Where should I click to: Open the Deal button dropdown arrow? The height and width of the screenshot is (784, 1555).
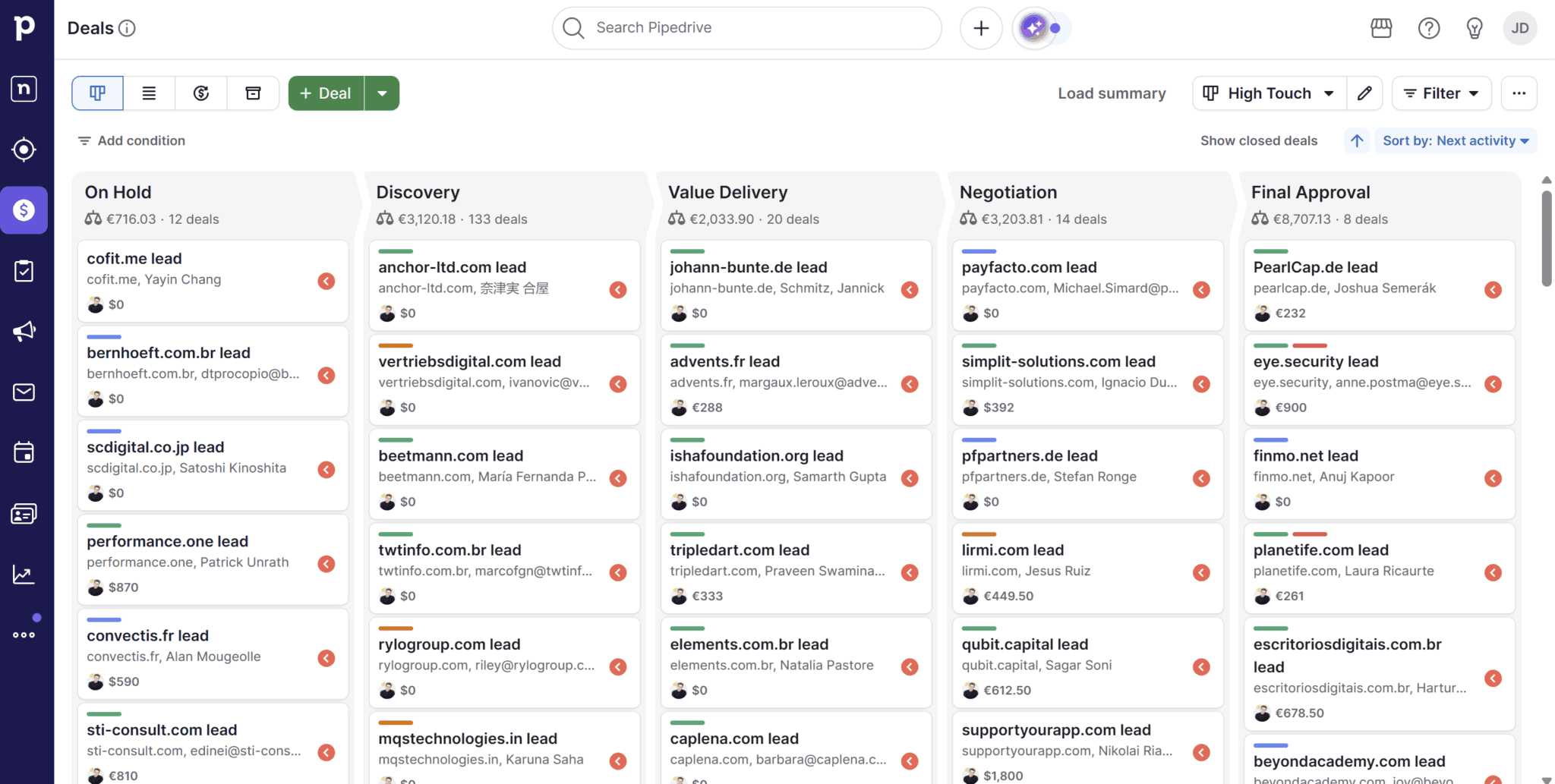pyautogui.click(x=382, y=93)
